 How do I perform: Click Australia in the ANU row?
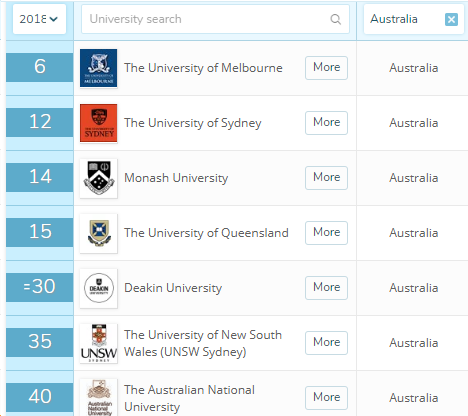(x=414, y=398)
